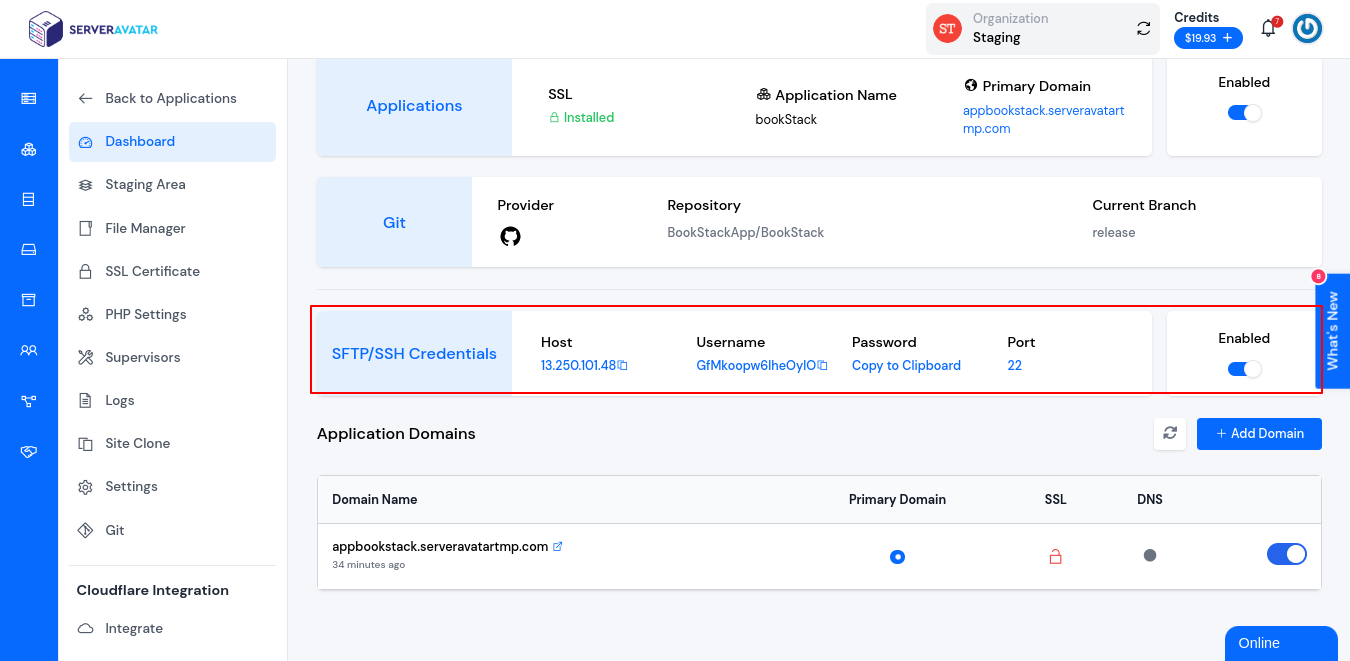The width and height of the screenshot is (1350, 661).
Task: Open the team users icon in blue sidebar
Action: coord(29,351)
